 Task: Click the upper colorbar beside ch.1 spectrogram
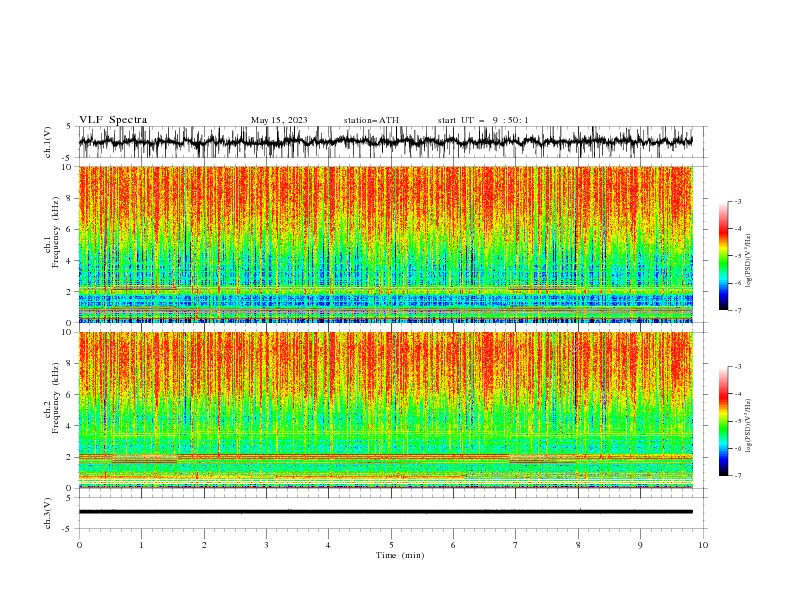724,256
